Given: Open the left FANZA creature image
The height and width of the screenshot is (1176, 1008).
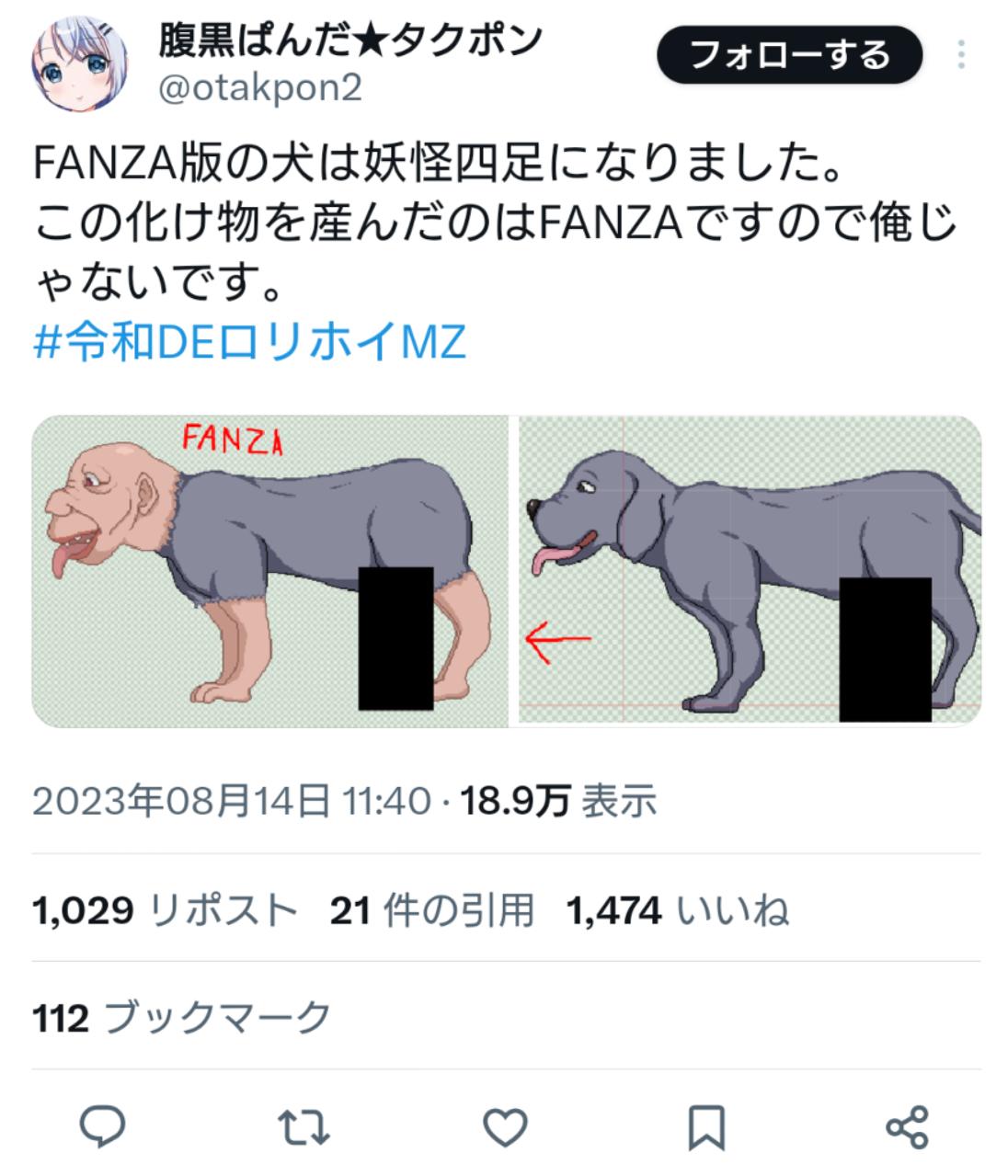Looking at the screenshot, I should coord(270,571).
